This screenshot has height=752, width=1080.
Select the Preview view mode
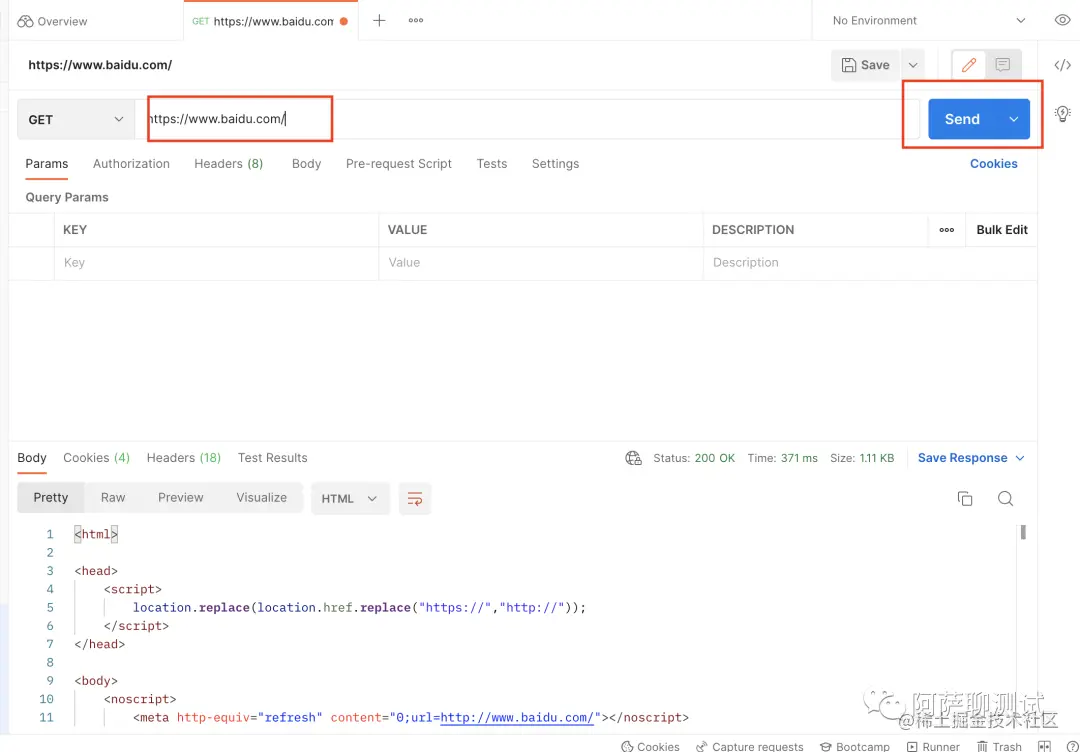pos(180,498)
